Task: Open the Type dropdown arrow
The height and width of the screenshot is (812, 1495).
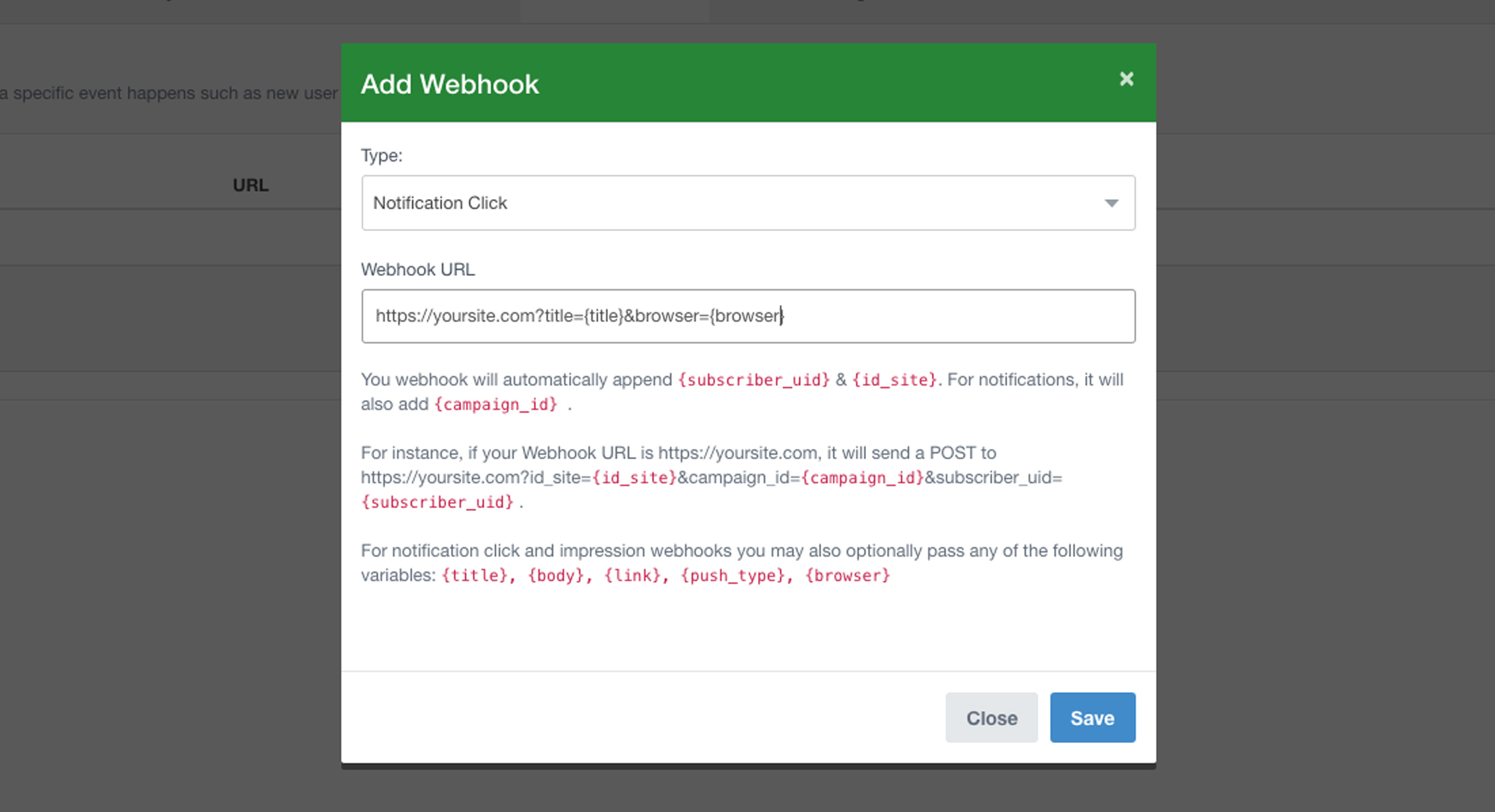Action: tap(1112, 203)
